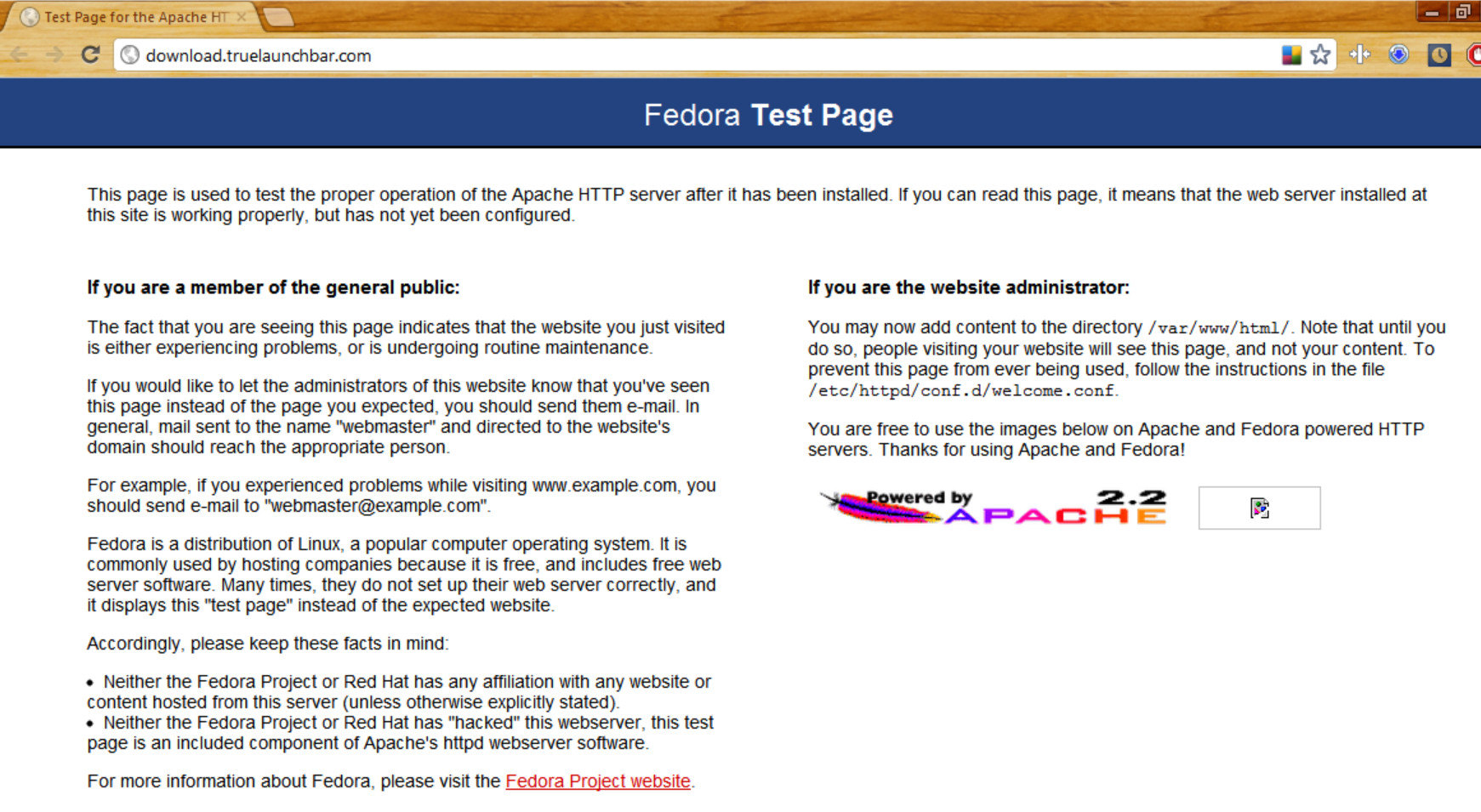1481x812 pixels.
Task: Click the browser forward arrow button
Action: pyautogui.click(x=54, y=55)
